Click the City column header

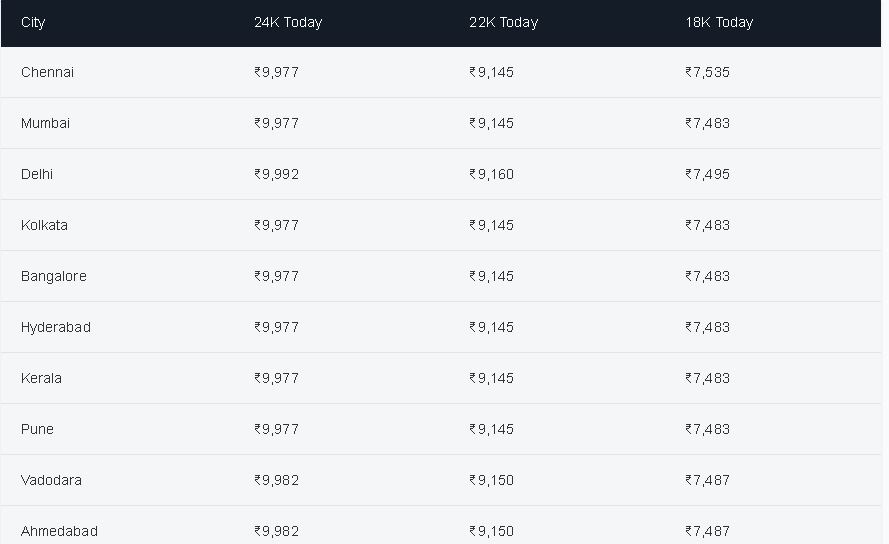point(33,23)
